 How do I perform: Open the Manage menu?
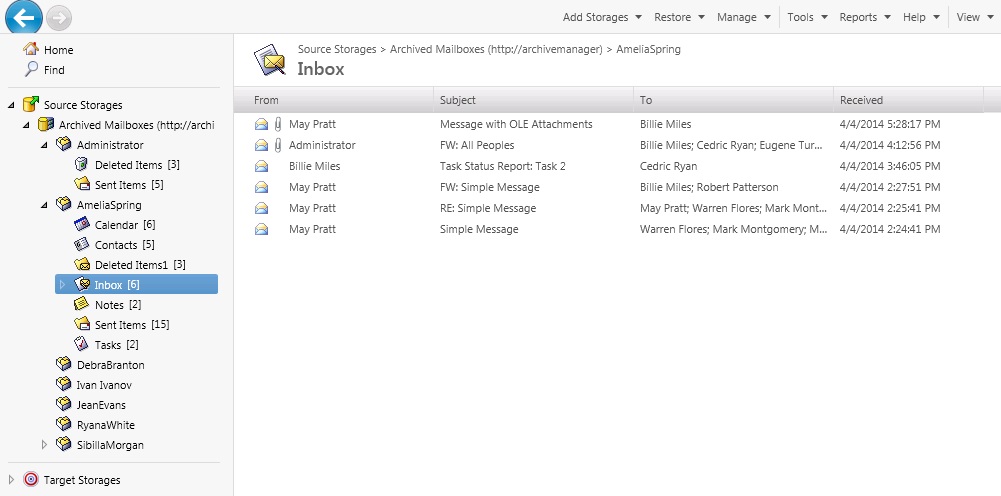pyautogui.click(x=743, y=17)
